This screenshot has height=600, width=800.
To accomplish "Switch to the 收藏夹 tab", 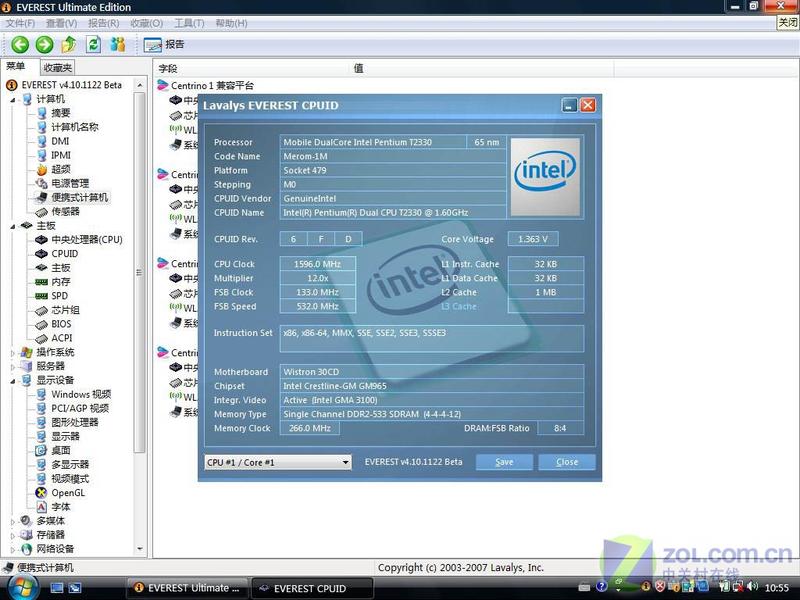I will pyautogui.click(x=58, y=67).
